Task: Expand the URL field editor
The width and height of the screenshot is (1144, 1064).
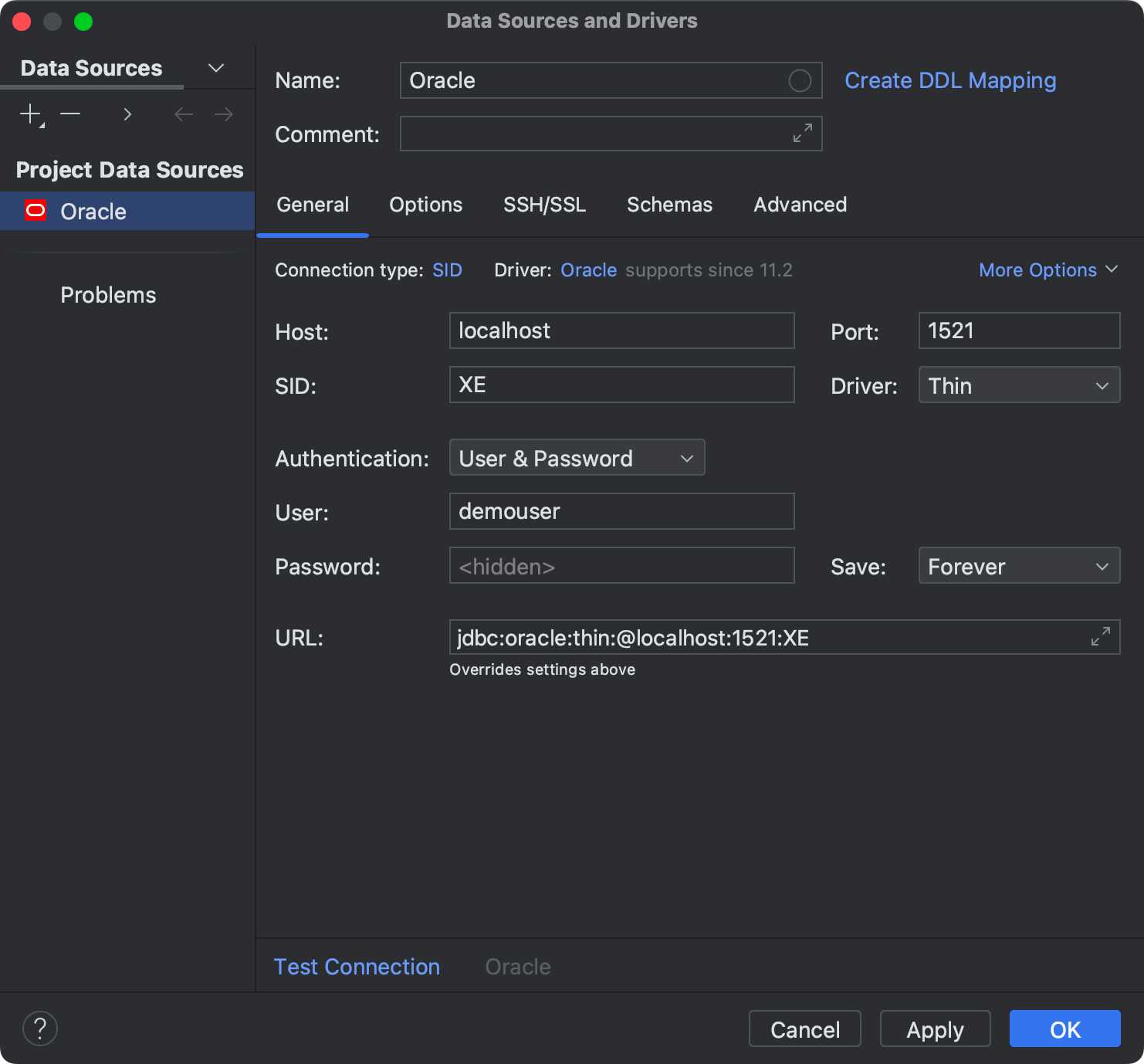Action: click(1100, 637)
